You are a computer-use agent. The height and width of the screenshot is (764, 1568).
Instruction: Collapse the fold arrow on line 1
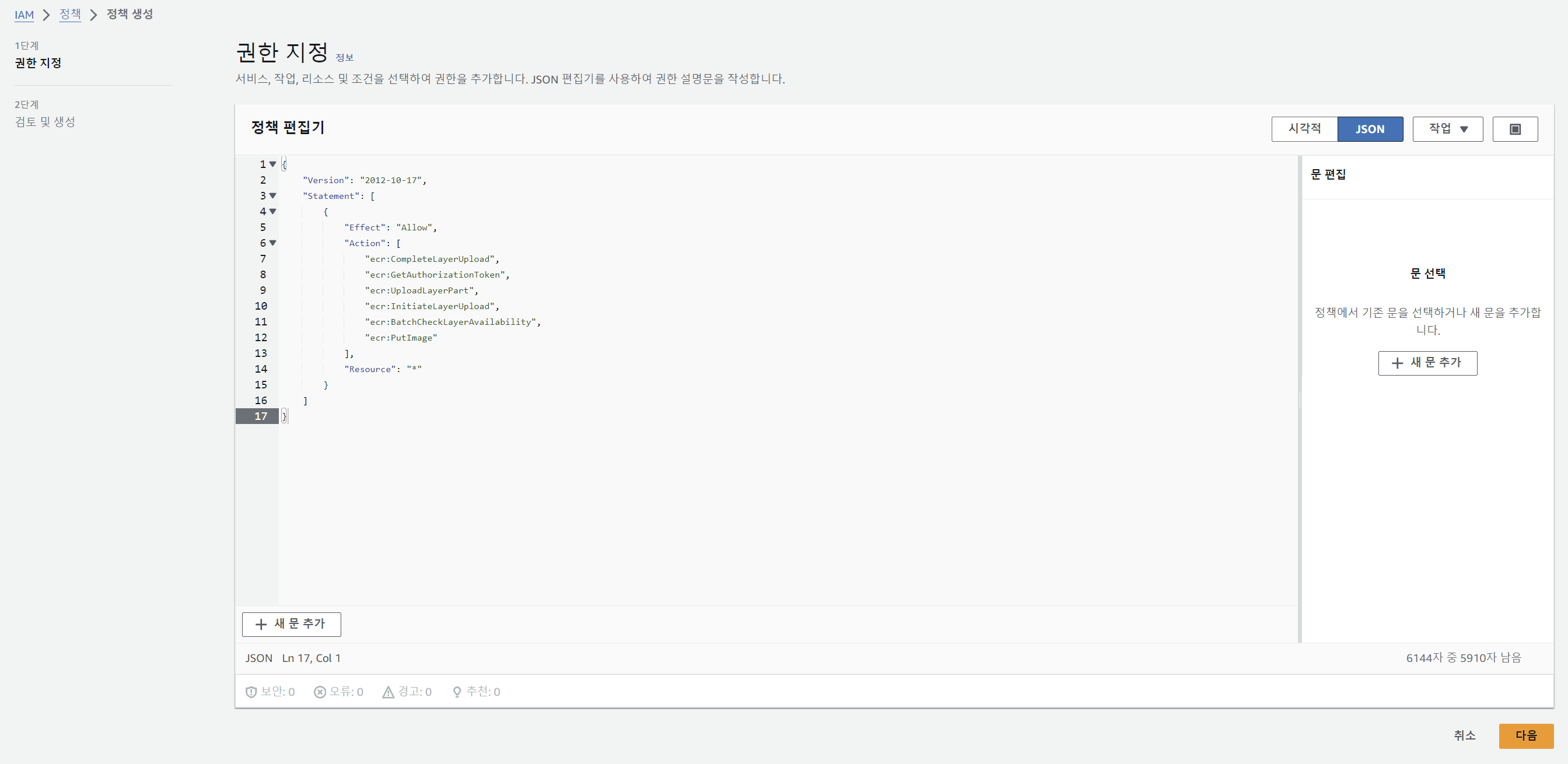coord(272,164)
